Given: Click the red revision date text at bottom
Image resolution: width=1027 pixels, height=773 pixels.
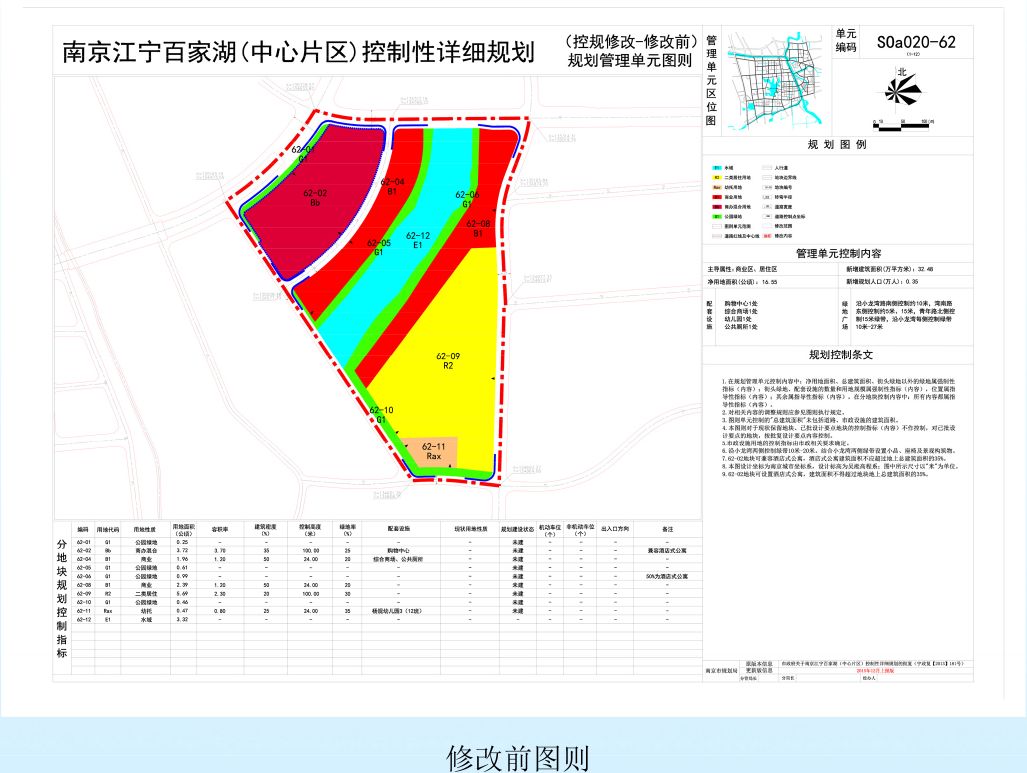Looking at the screenshot, I should [x=875, y=671].
